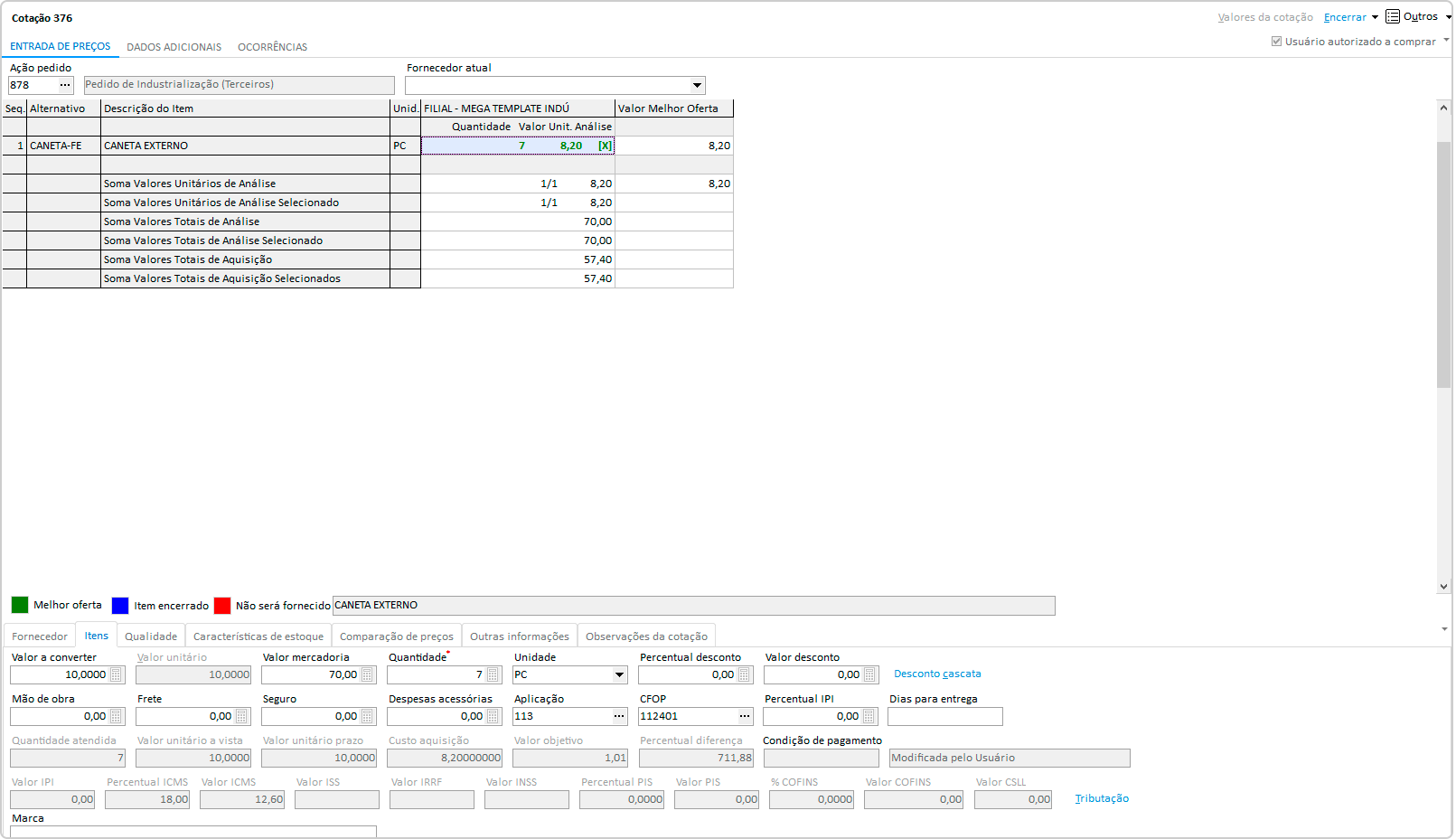Toggle the [X] selection mark for CANETA EXTERNO
Viewport: 1456px width, 839px height.
[605, 146]
